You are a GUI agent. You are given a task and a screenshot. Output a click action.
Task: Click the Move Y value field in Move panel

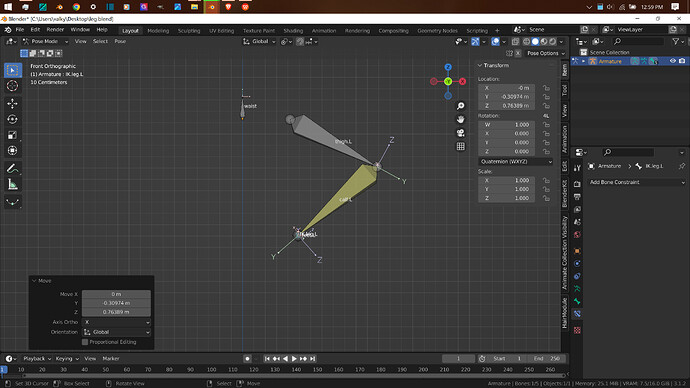coord(116,303)
